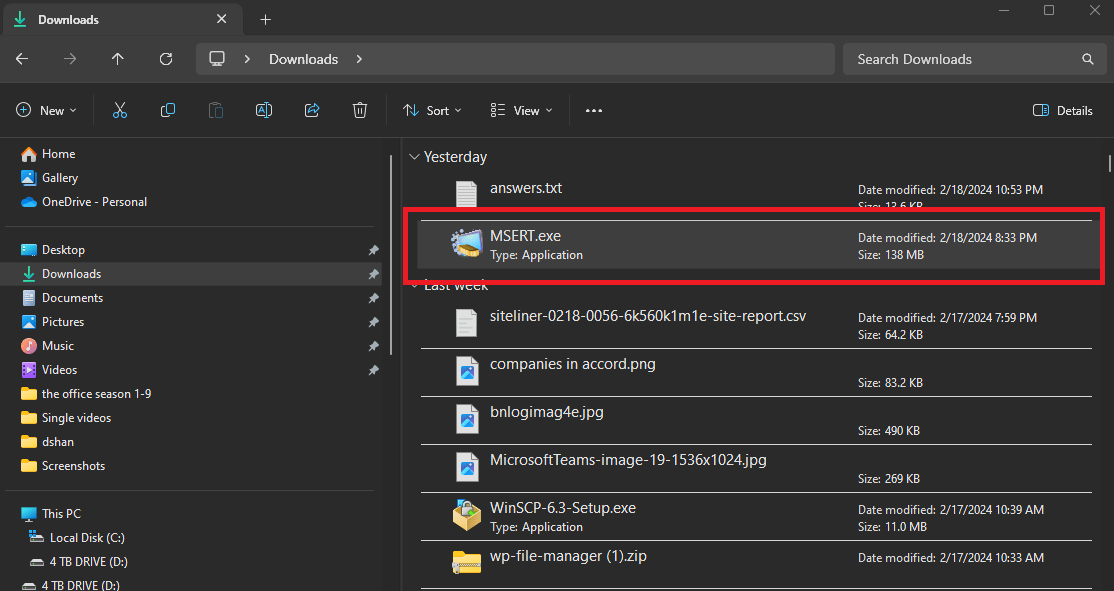Unpin Desktop from Quick access
Image resolution: width=1114 pixels, height=591 pixels.
coord(373,249)
